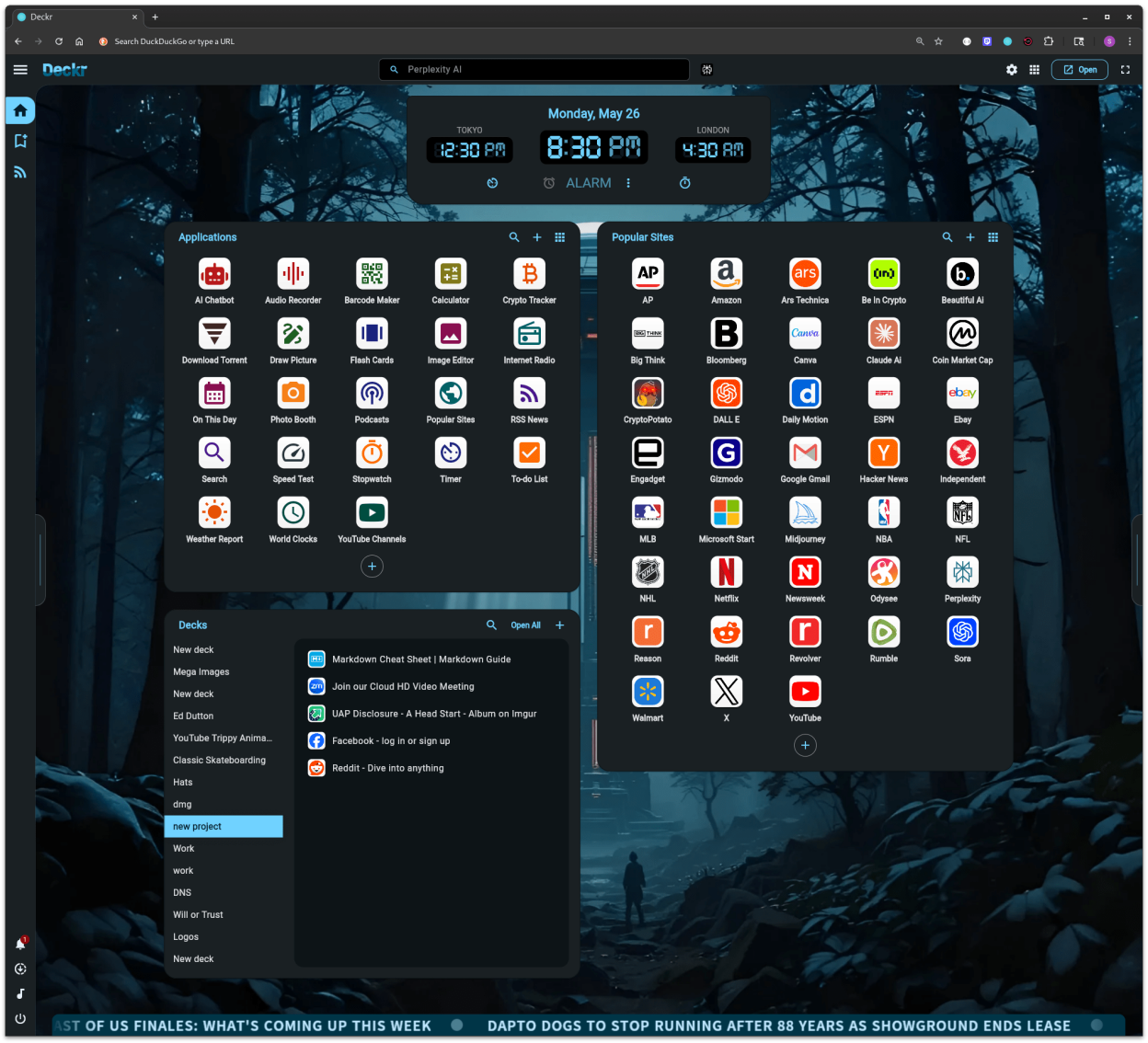The width and height of the screenshot is (1148, 1043).
Task: Open the Calculator app
Action: click(451, 274)
